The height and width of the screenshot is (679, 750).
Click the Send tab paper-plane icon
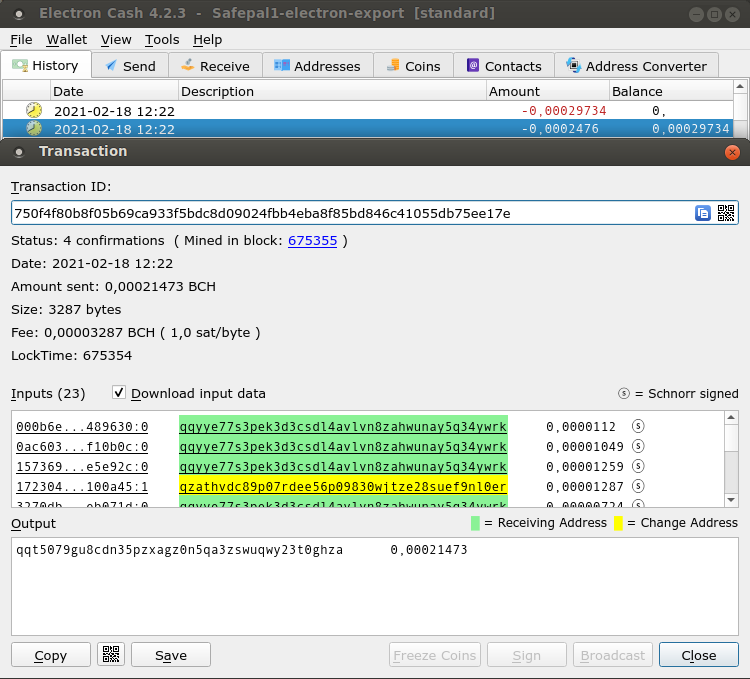point(111,66)
